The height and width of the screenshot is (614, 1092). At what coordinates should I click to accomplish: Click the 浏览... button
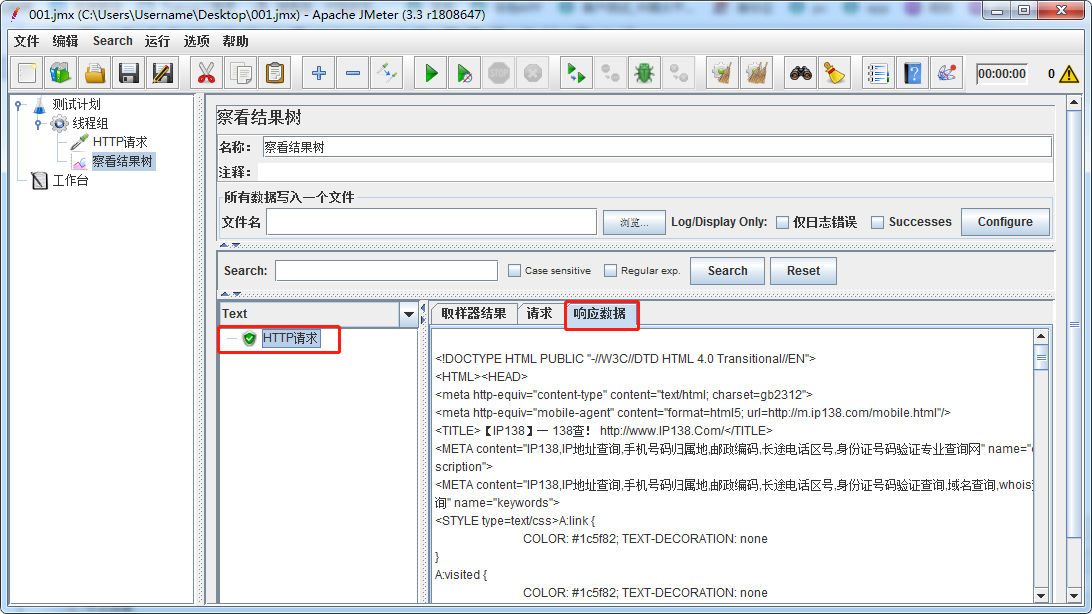coord(634,223)
